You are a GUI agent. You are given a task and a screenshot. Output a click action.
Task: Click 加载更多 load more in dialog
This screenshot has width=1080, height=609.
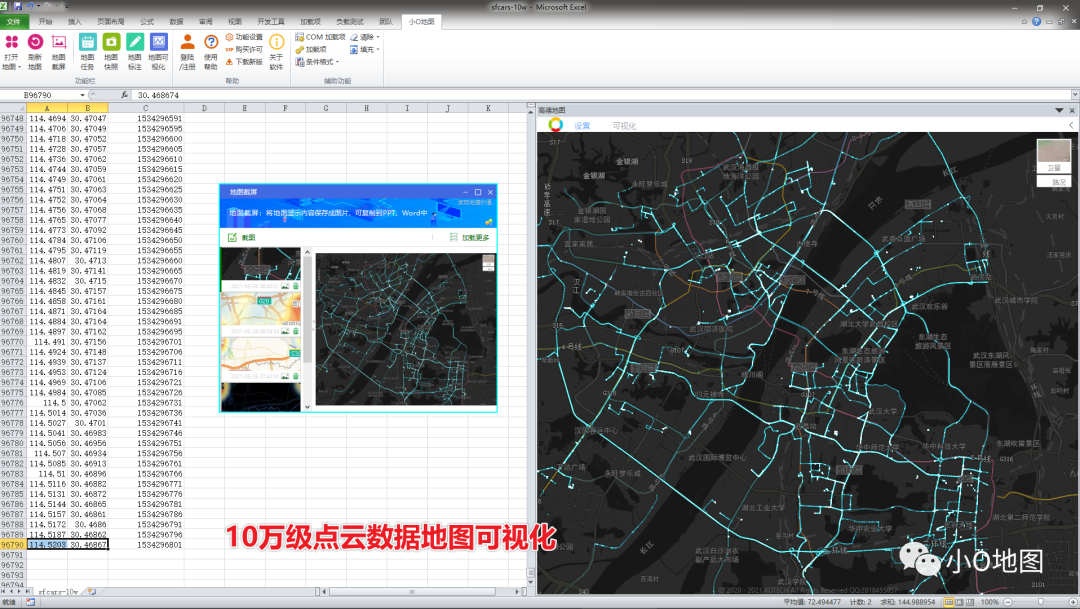[469, 238]
